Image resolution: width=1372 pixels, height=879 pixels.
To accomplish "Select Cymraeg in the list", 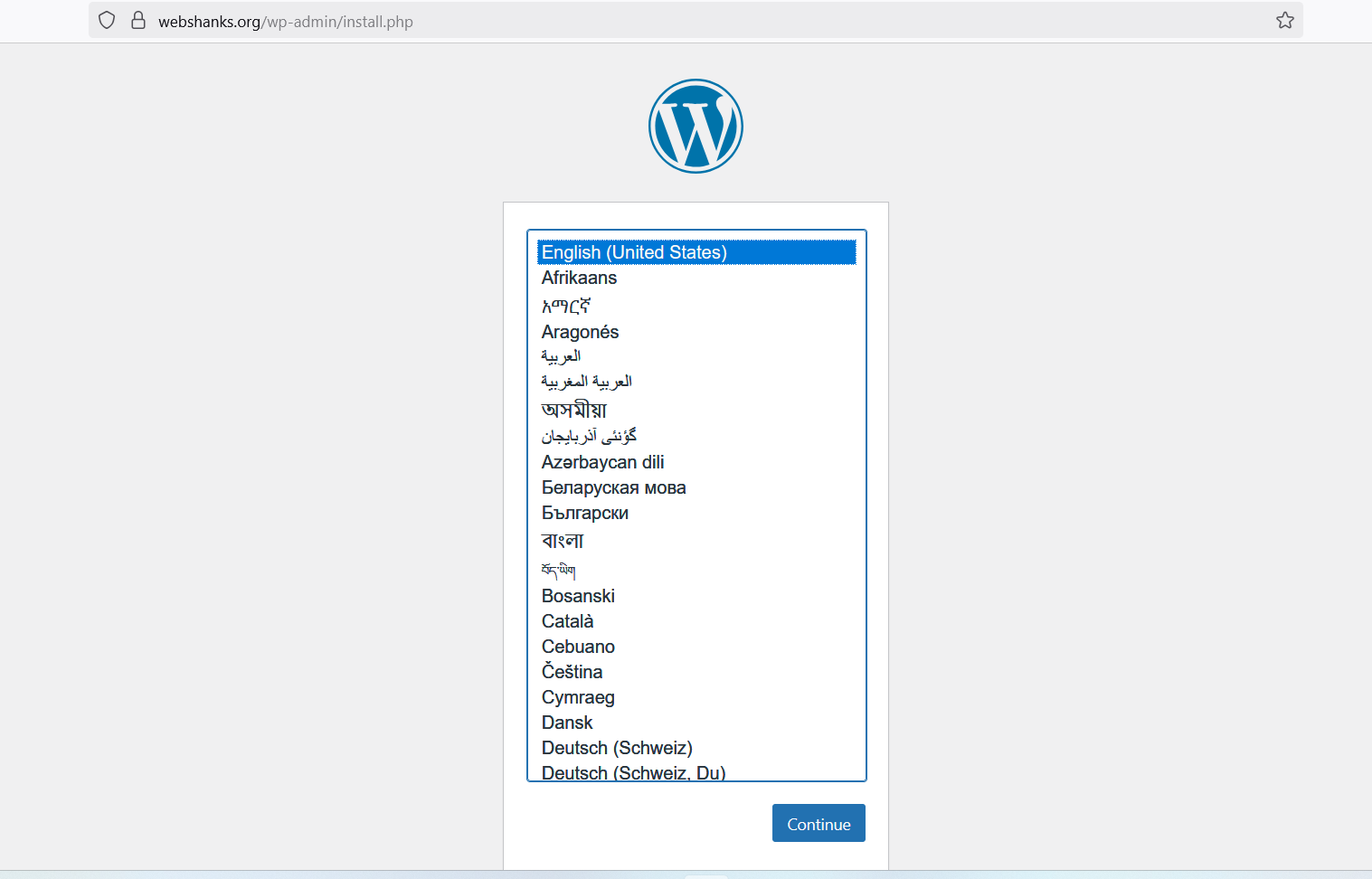I will tap(696, 697).
